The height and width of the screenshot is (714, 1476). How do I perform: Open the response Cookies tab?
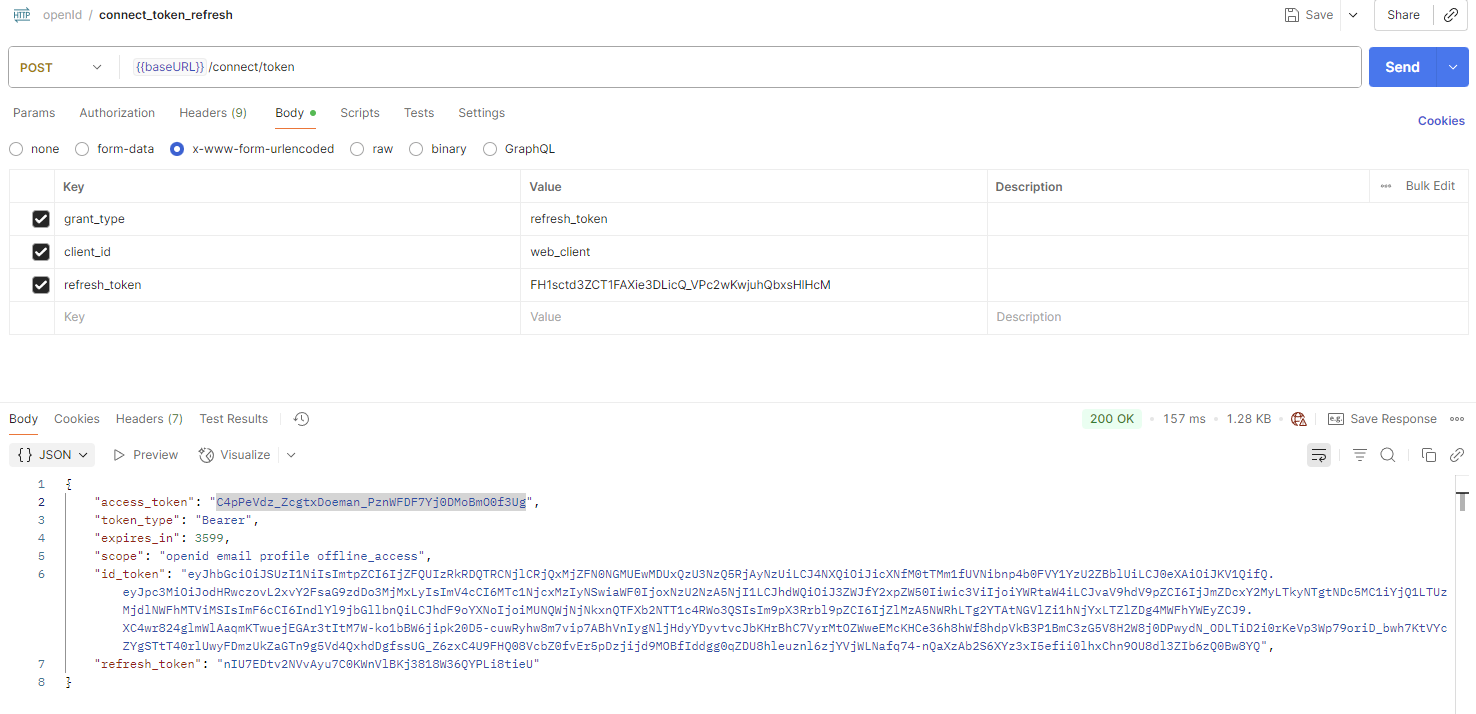point(77,419)
